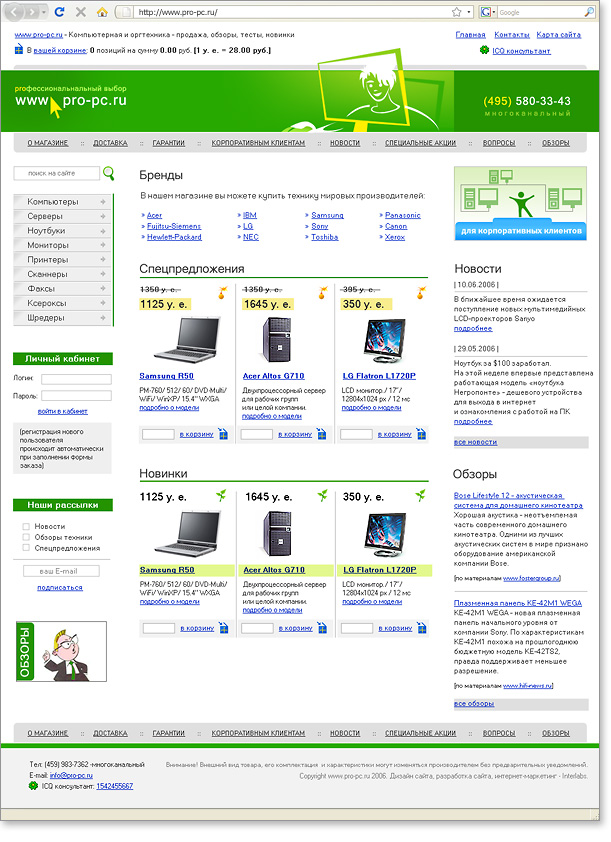Expand the Ноутбуки category arrow
The image size is (611, 842).
click(103, 230)
